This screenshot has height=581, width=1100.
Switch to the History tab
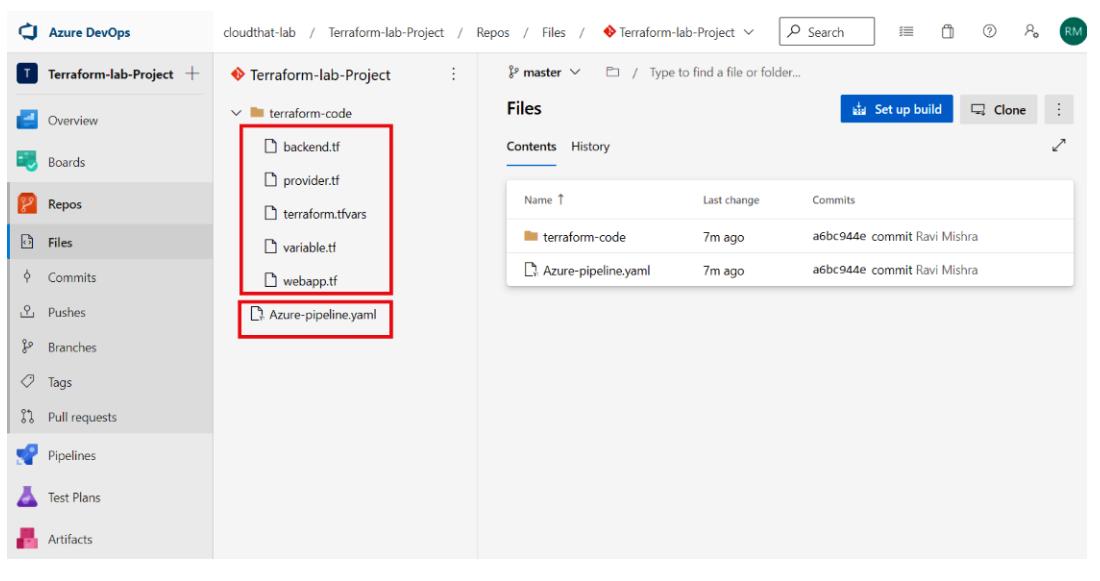point(590,147)
